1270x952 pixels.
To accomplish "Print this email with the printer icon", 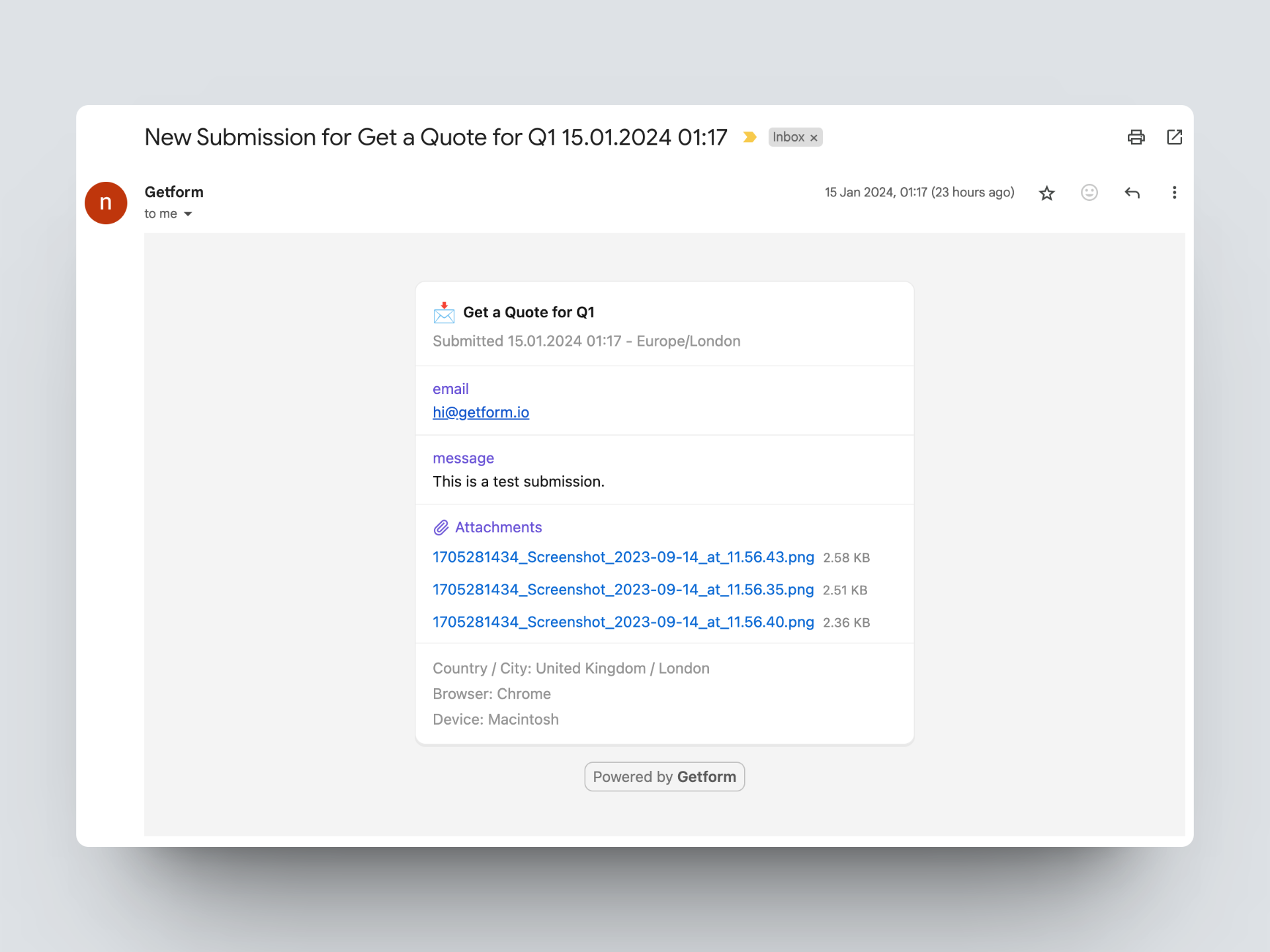I will 1136,137.
